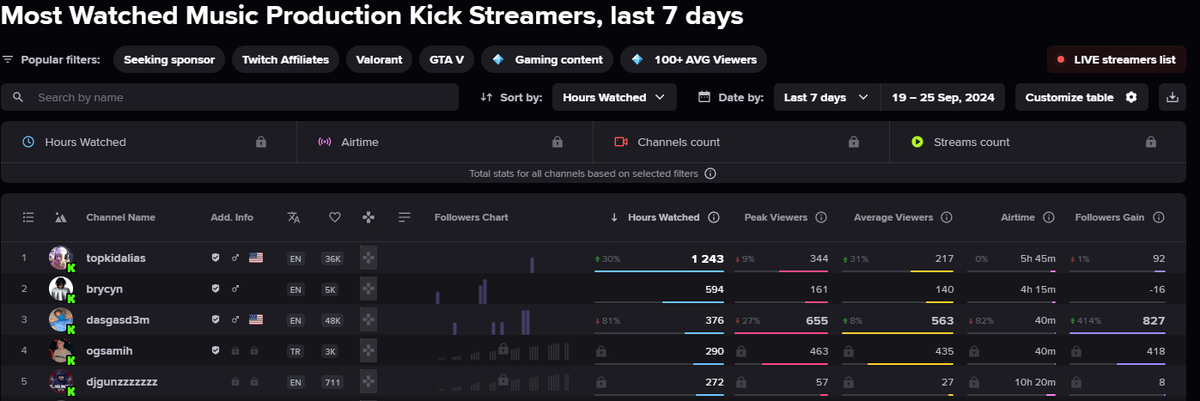The image size is (1200, 401).
Task: Click info icon beside Followers Gain header
Action: tap(1158, 217)
